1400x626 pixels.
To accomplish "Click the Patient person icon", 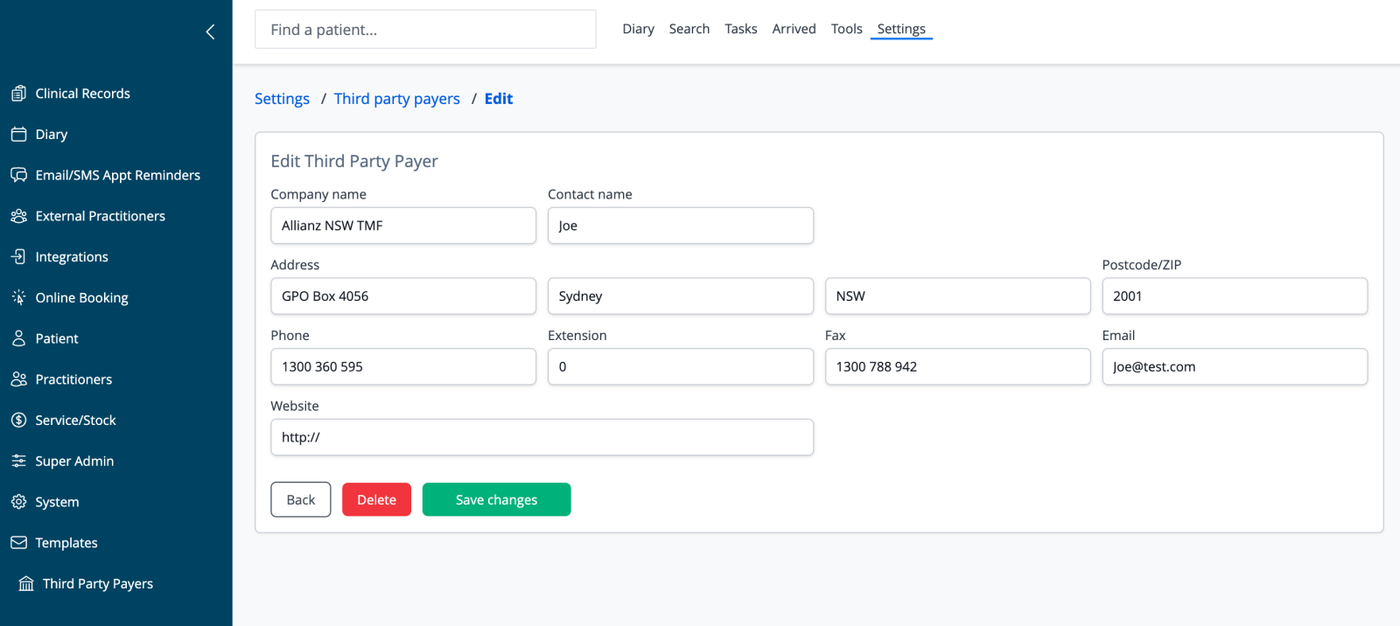I will click(x=18, y=339).
